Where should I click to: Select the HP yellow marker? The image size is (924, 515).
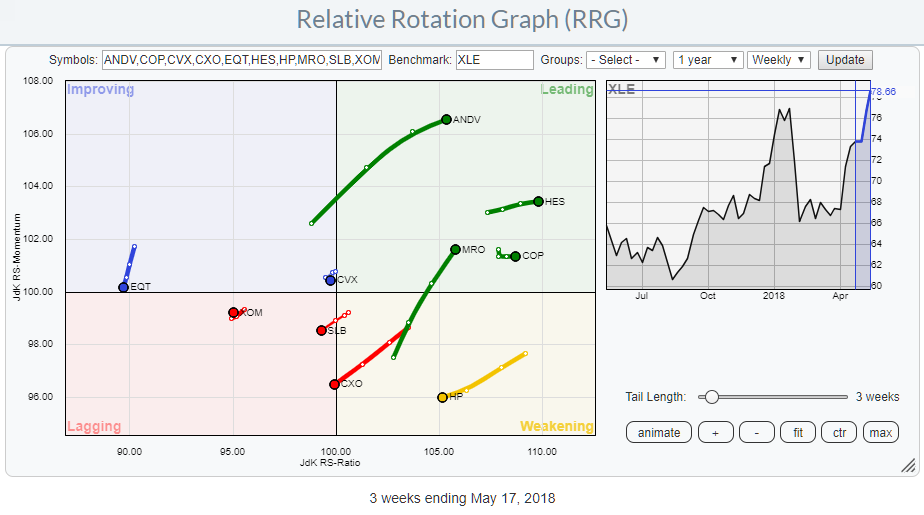click(x=442, y=397)
